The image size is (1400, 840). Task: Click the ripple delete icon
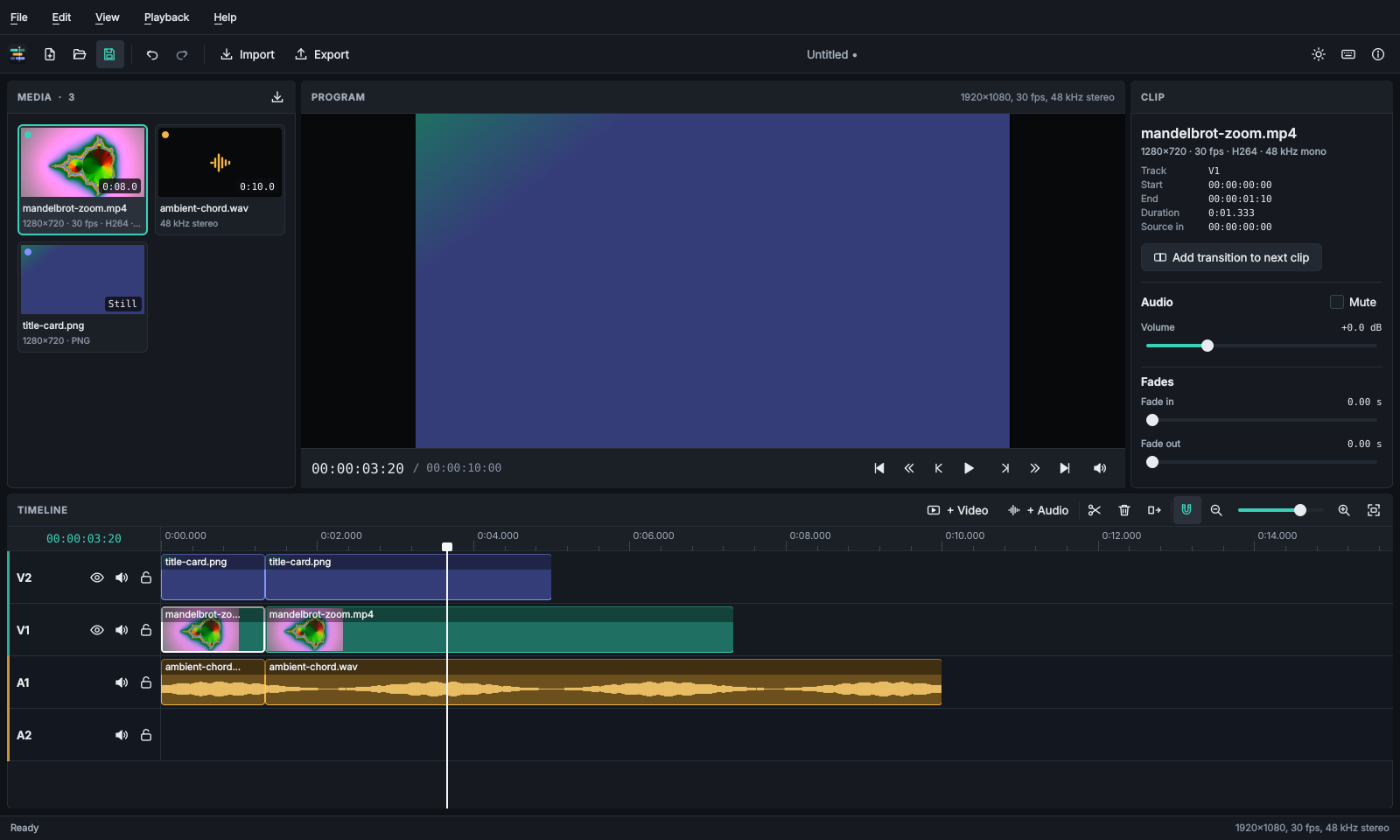[1154, 510]
